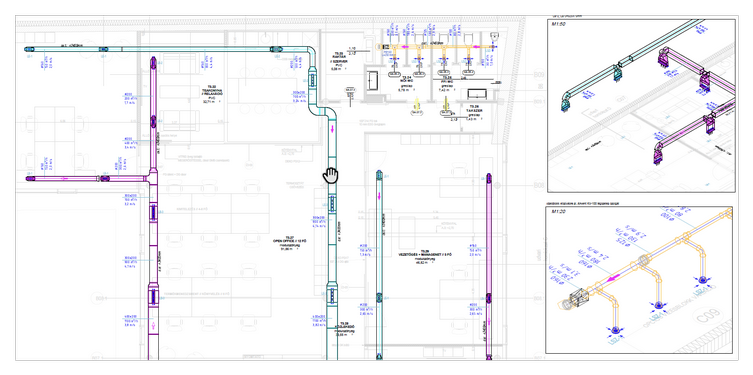Select the purple terminal at left end of horizontal duct

click(30, 179)
